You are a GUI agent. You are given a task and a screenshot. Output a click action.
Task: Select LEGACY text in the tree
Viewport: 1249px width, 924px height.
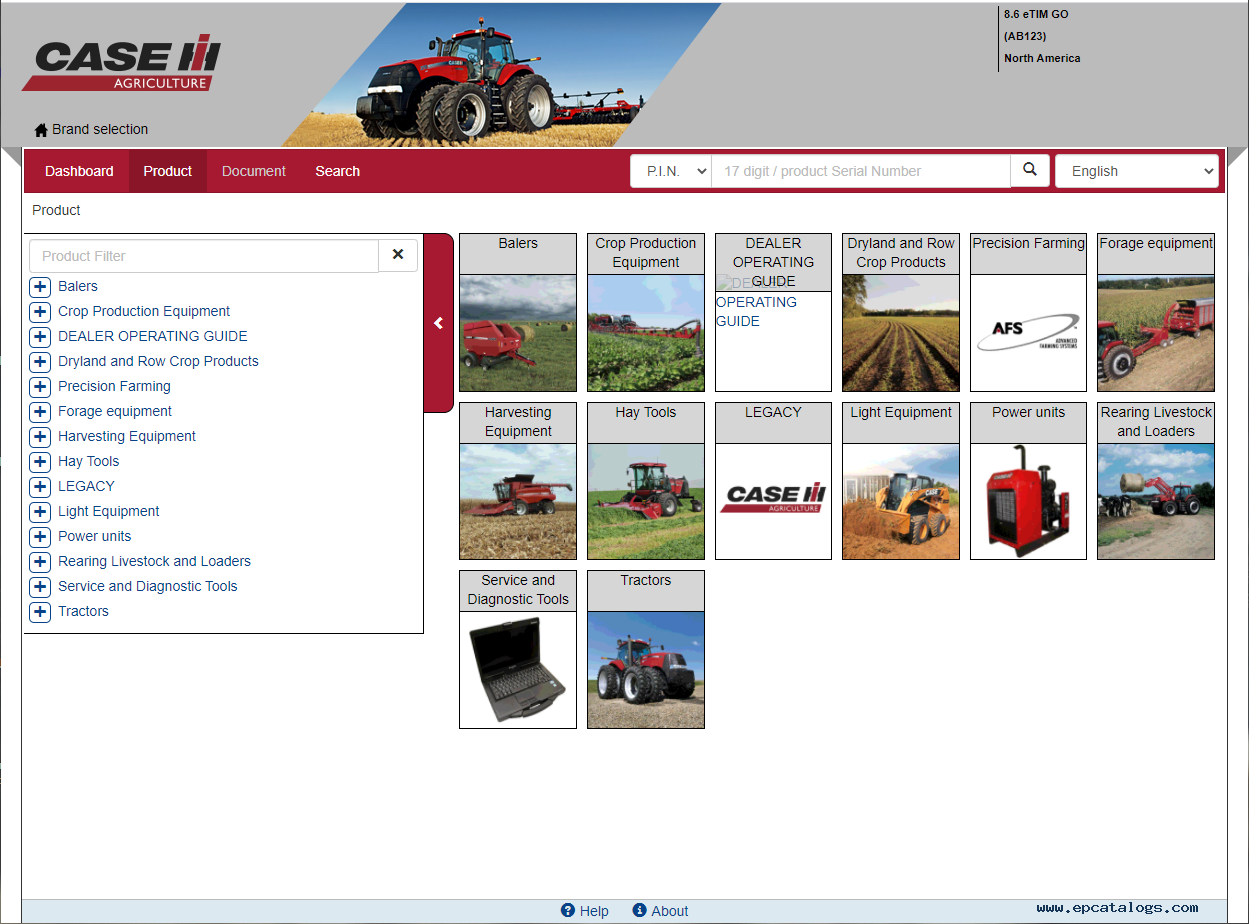(x=86, y=486)
